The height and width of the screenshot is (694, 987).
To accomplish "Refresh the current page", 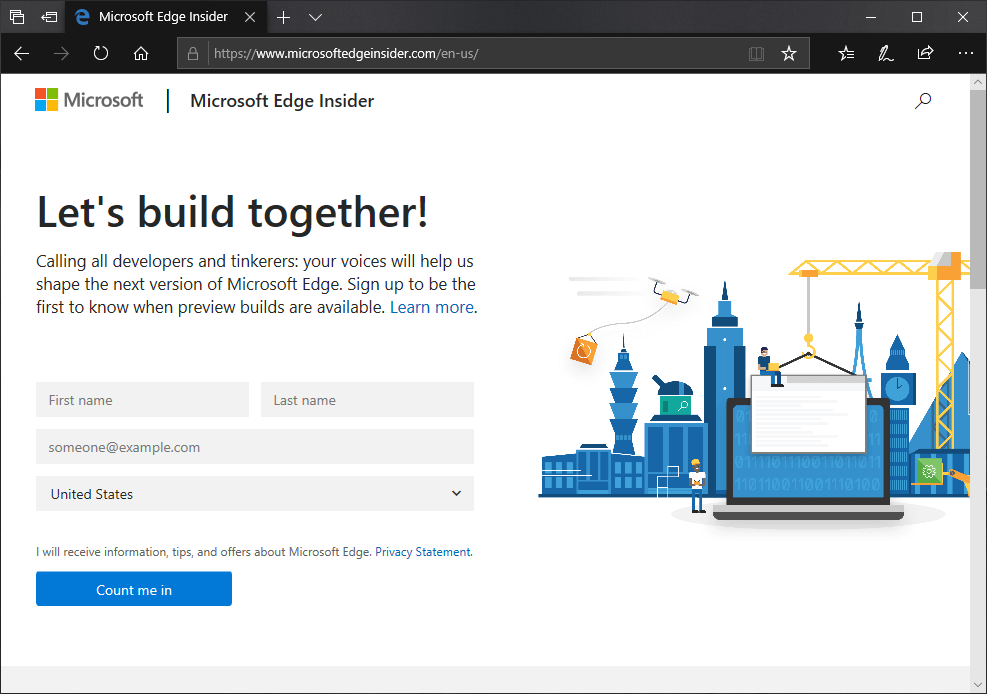I will click(x=100, y=53).
